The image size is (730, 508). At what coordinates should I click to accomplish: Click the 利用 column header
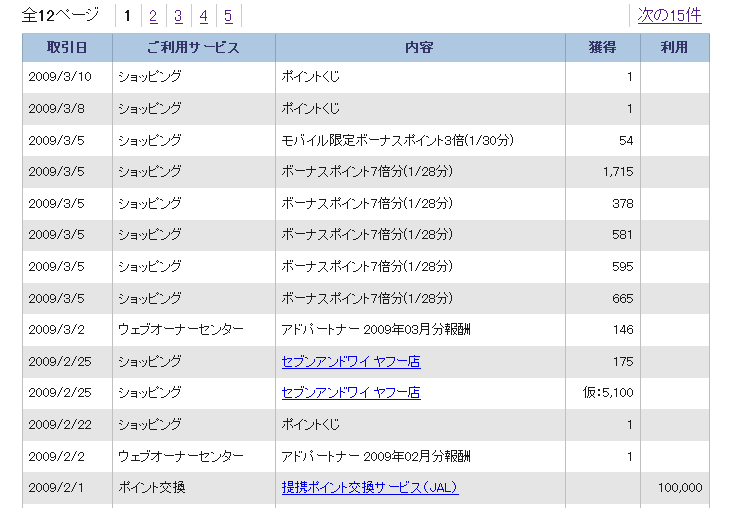tap(675, 47)
